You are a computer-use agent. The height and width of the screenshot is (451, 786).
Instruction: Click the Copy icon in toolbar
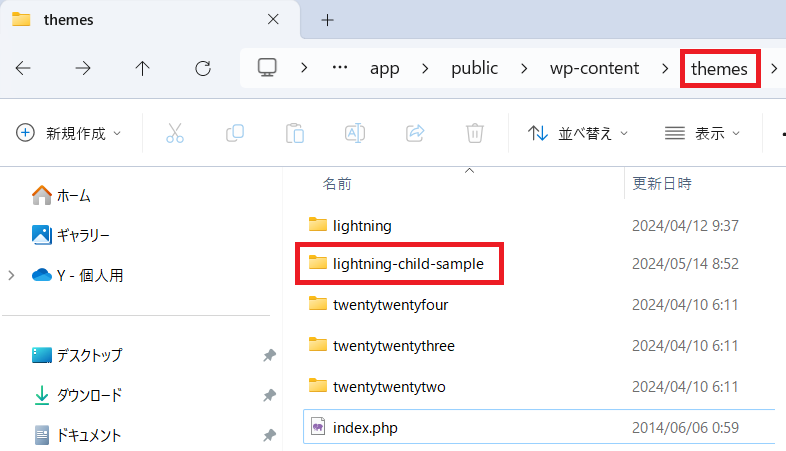tap(235, 133)
